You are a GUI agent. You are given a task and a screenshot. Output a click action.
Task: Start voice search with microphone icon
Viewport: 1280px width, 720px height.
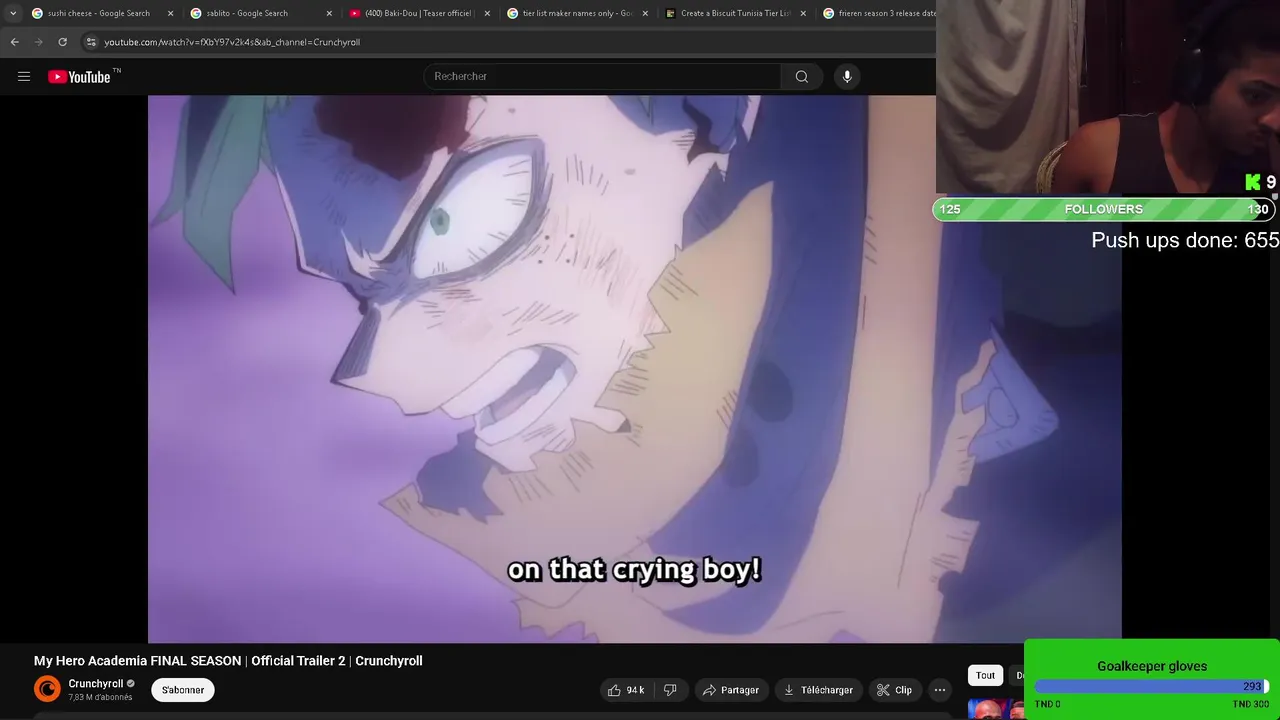click(x=847, y=76)
